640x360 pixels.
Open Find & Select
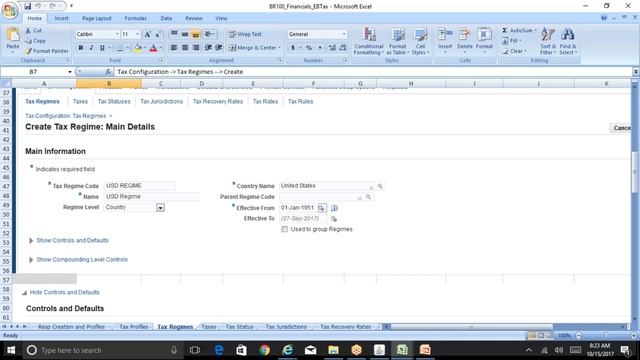(x=567, y=41)
